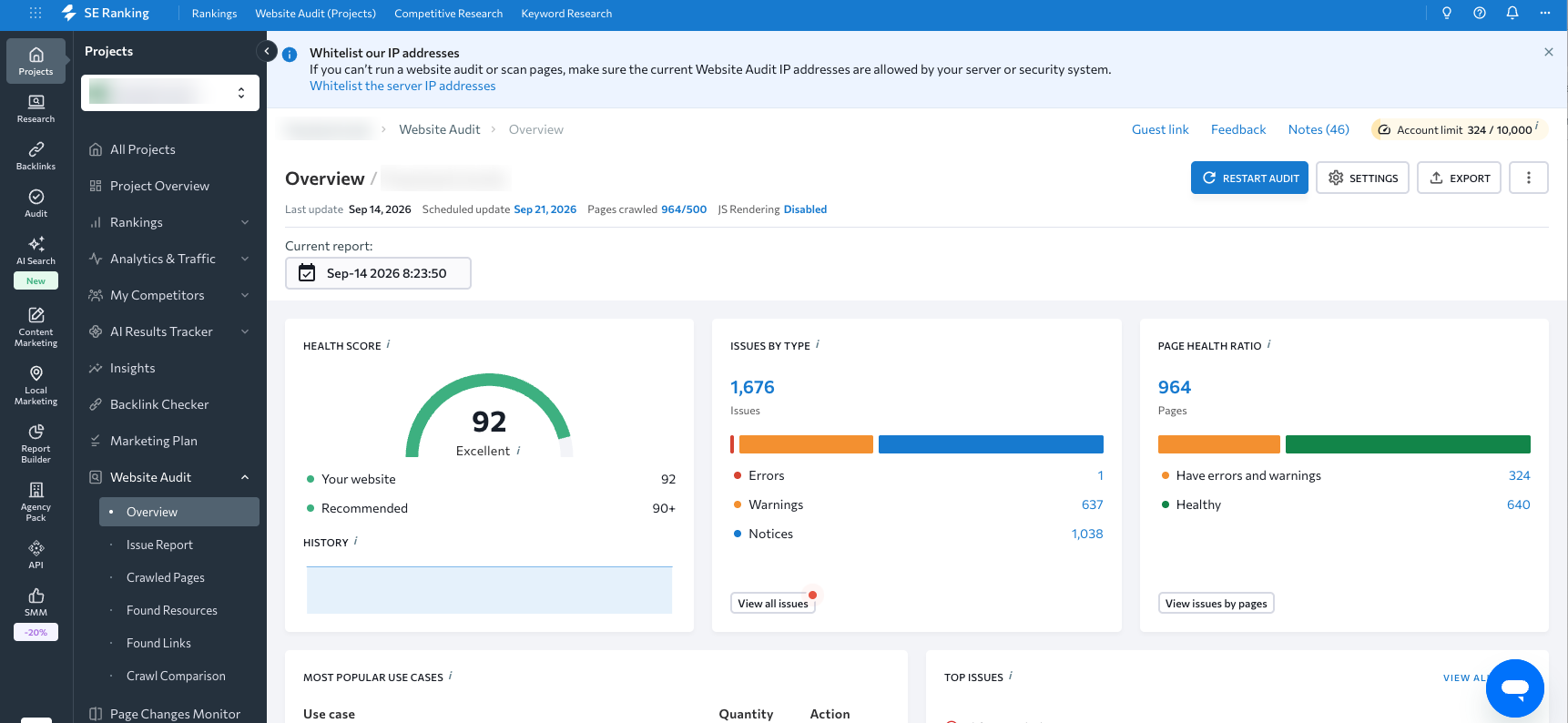Viewport: 1568px width, 723px height.
Task: Click View all issues button
Action: coord(773,603)
